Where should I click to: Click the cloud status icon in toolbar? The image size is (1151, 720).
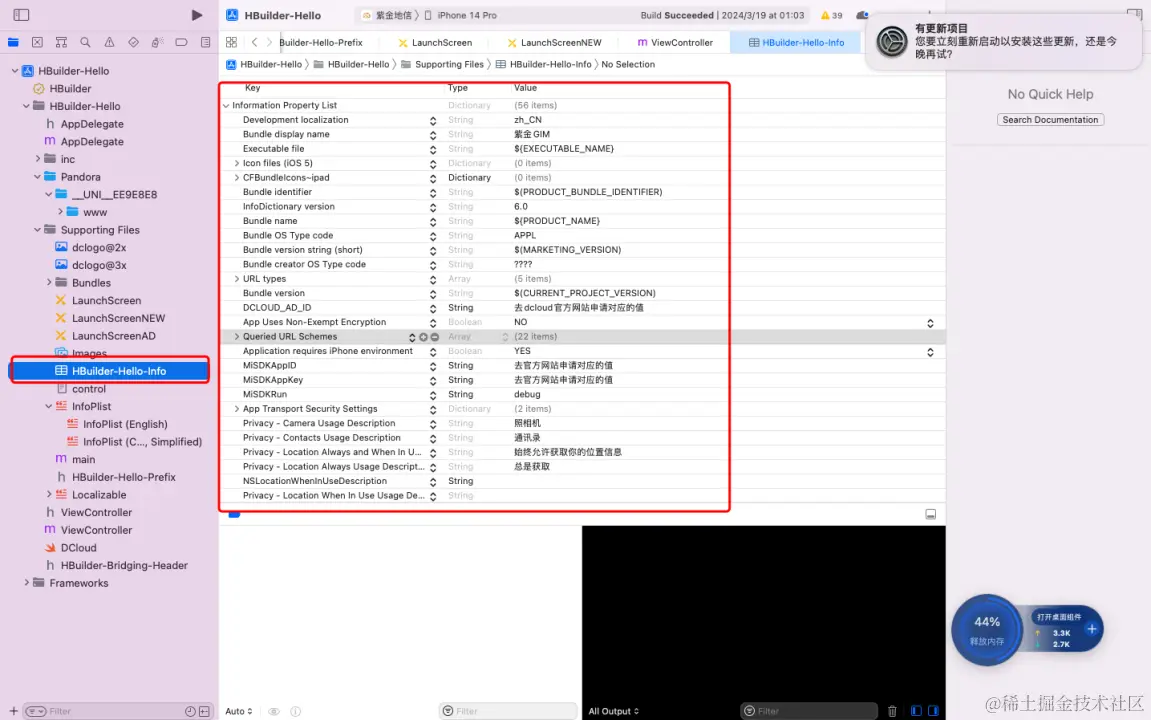(x=863, y=15)
